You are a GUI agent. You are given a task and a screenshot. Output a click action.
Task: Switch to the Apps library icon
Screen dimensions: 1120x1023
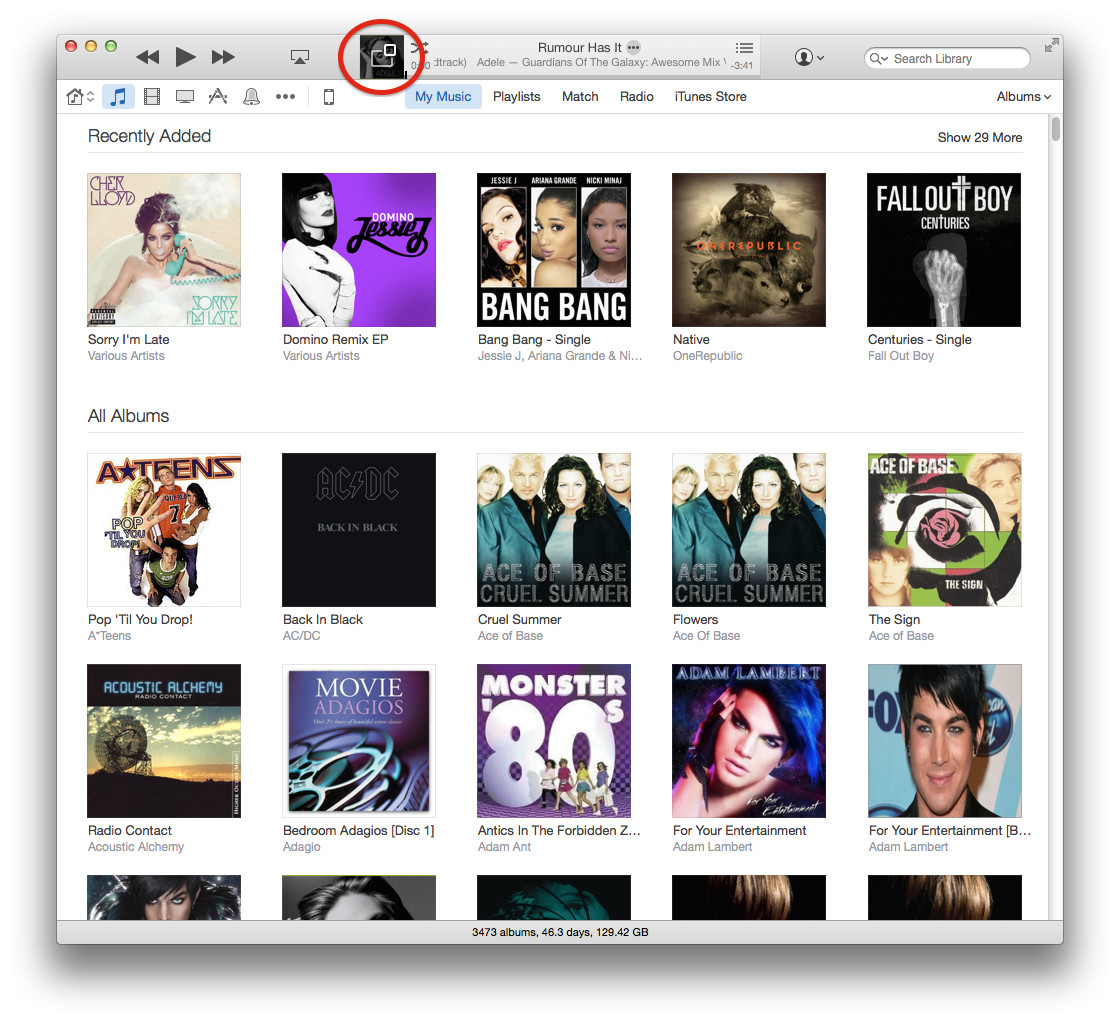pyautogui.click(x=218, y=96)
